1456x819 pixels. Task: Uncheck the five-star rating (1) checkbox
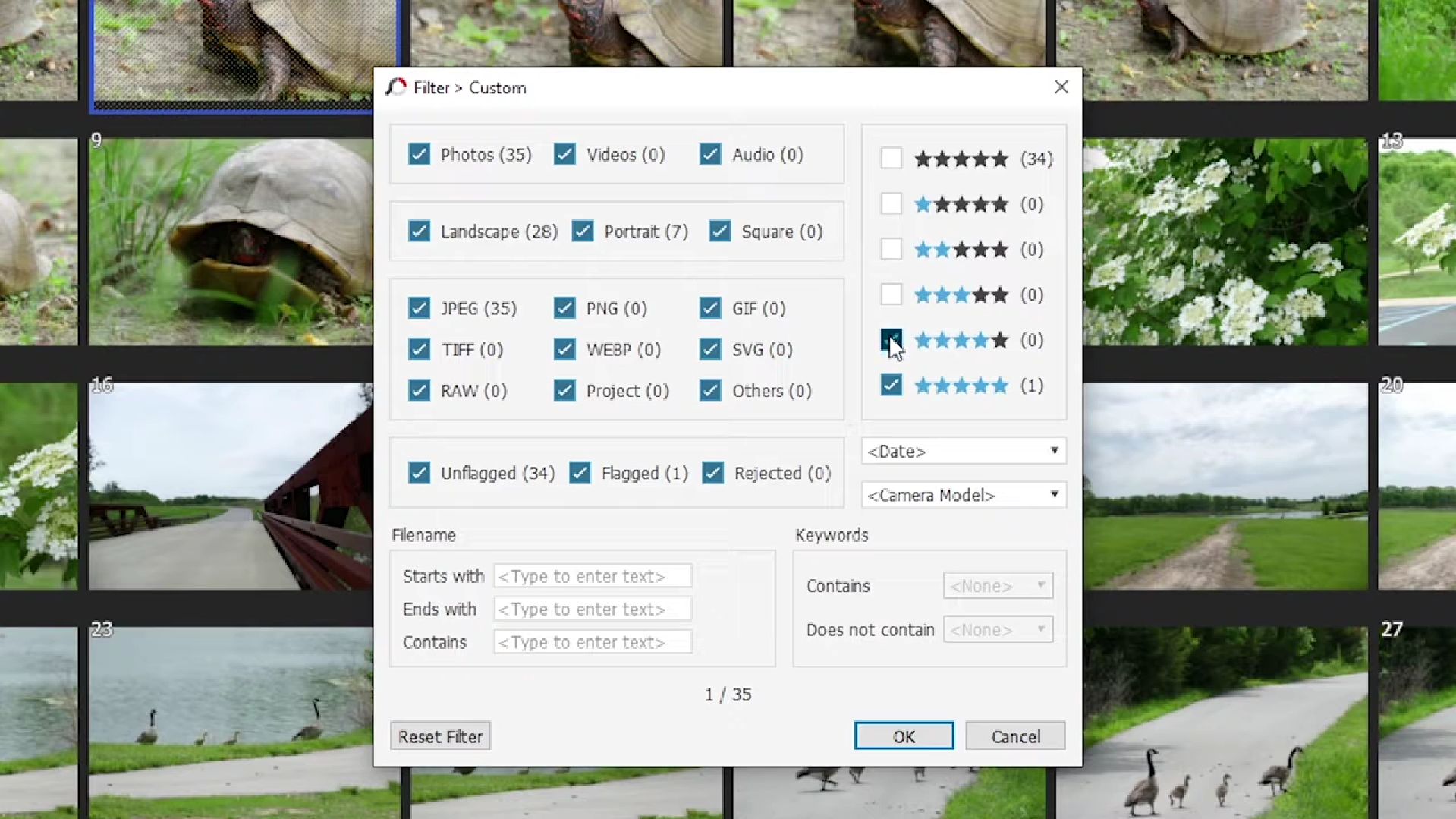(x=892, y=385)
